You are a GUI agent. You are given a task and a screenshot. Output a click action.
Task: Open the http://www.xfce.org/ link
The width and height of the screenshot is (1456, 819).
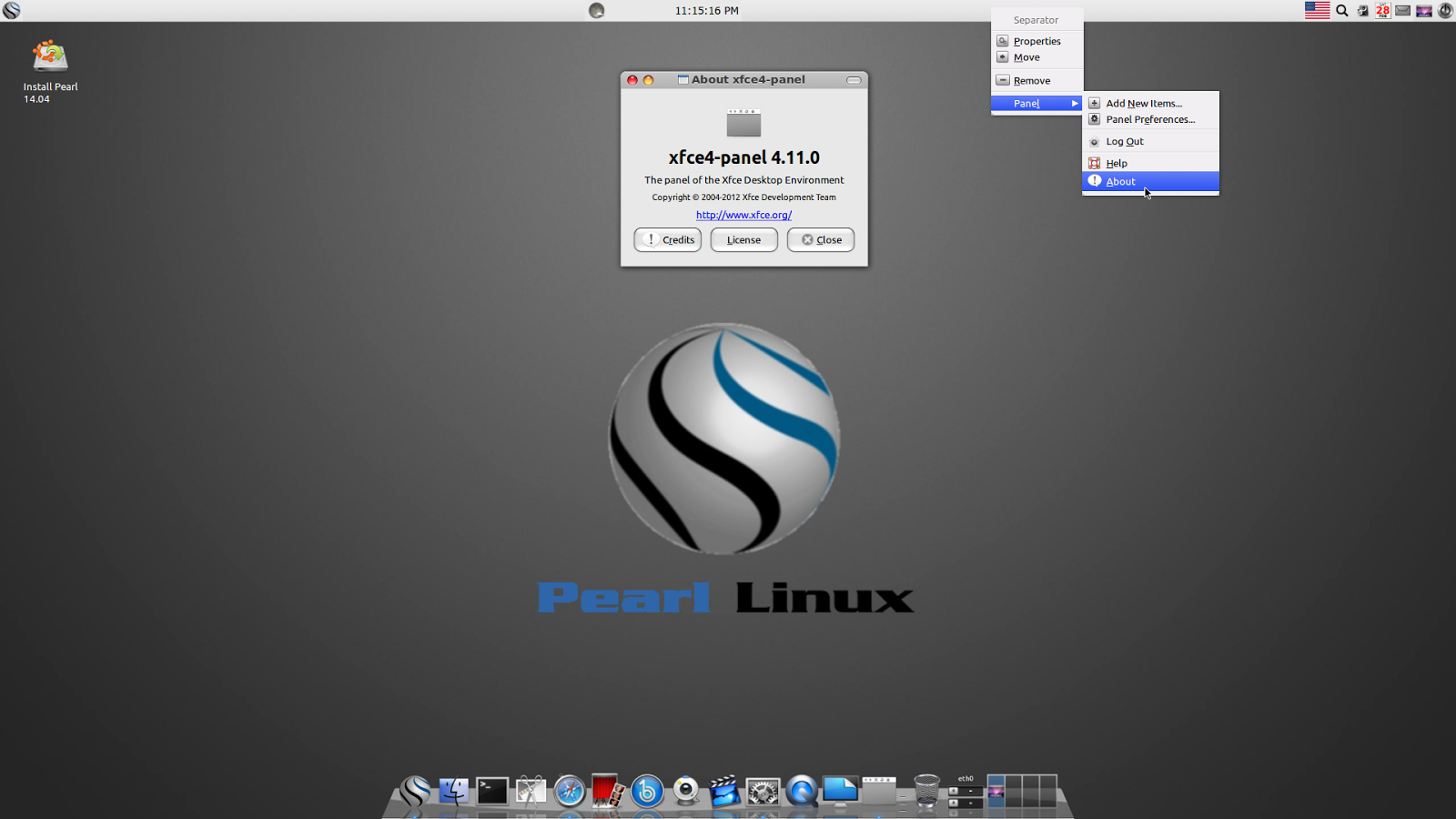(743, 215)
